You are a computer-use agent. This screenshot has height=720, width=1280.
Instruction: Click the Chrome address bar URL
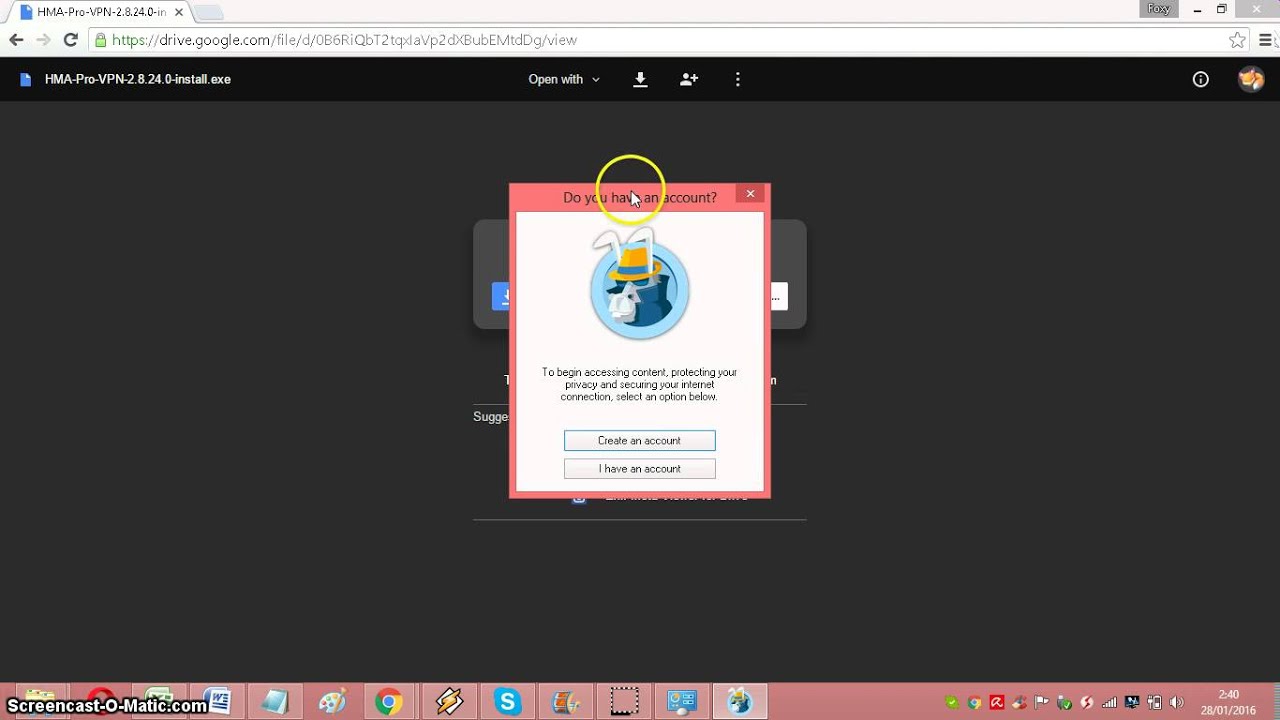(344, 40)
